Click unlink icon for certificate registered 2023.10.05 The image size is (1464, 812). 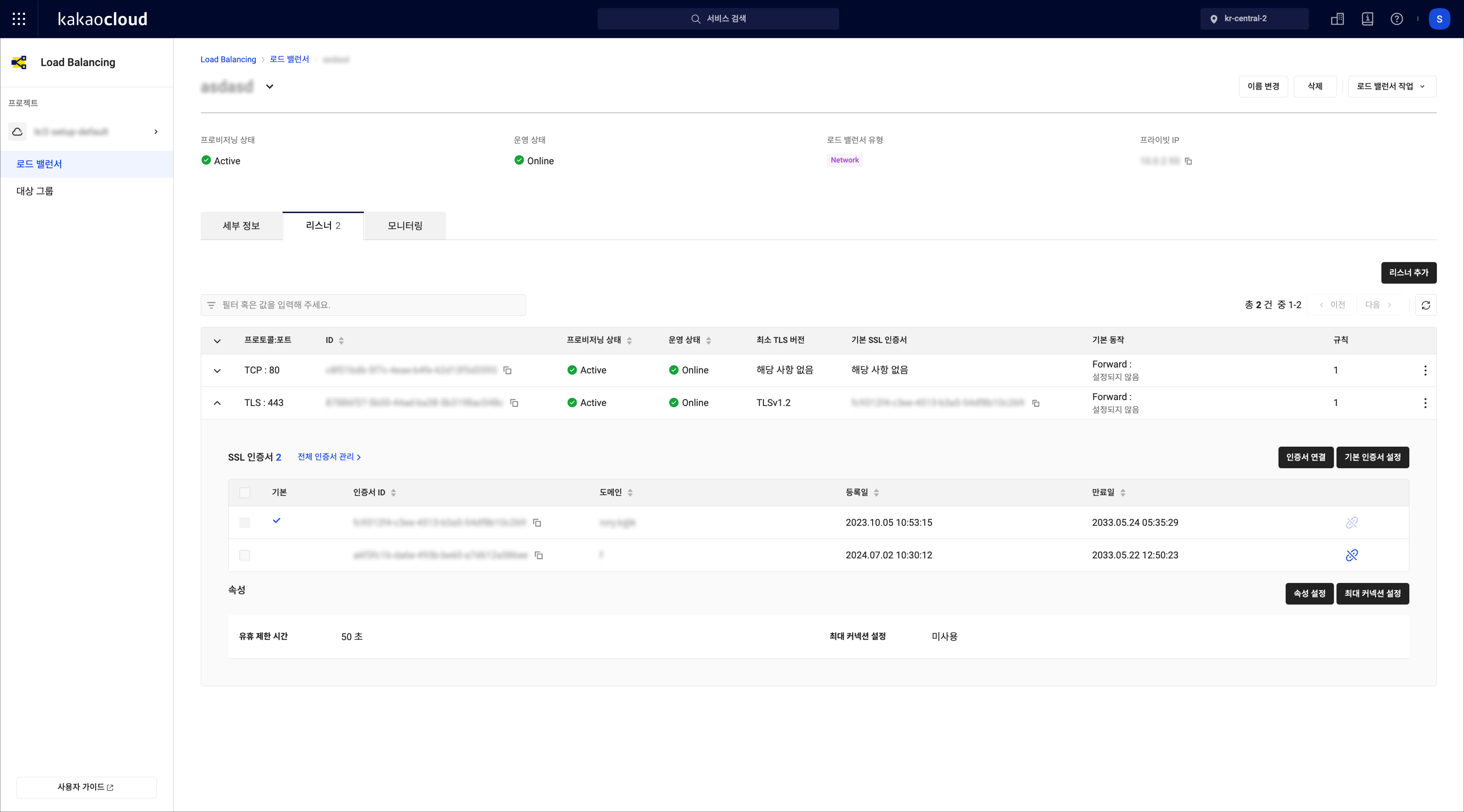coord(1352,522)
